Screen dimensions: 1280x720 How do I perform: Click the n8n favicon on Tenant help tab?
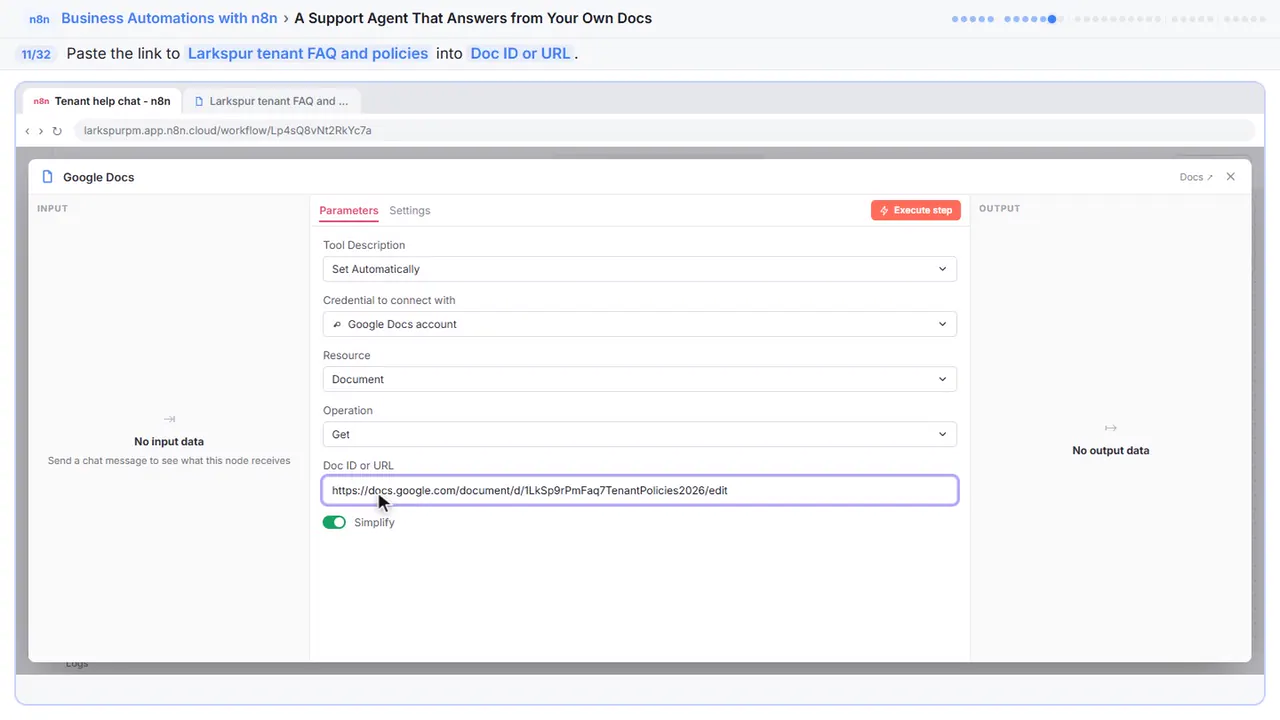click(x=41, y=101)
